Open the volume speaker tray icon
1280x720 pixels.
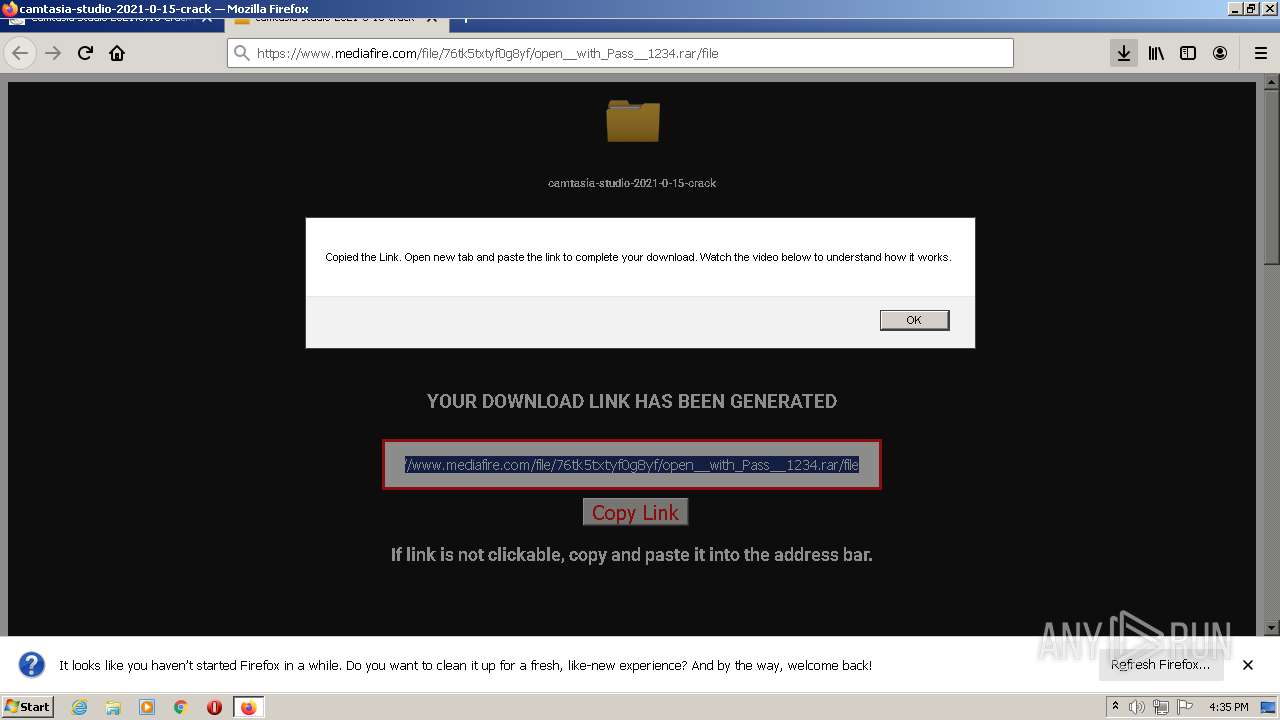(x=1137, y=707)
